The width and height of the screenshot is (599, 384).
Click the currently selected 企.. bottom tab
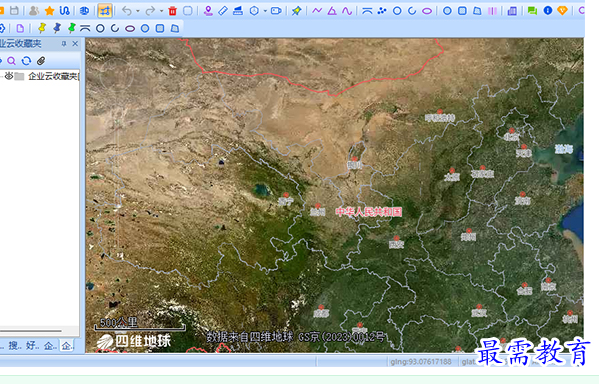[x=67, y=346]
